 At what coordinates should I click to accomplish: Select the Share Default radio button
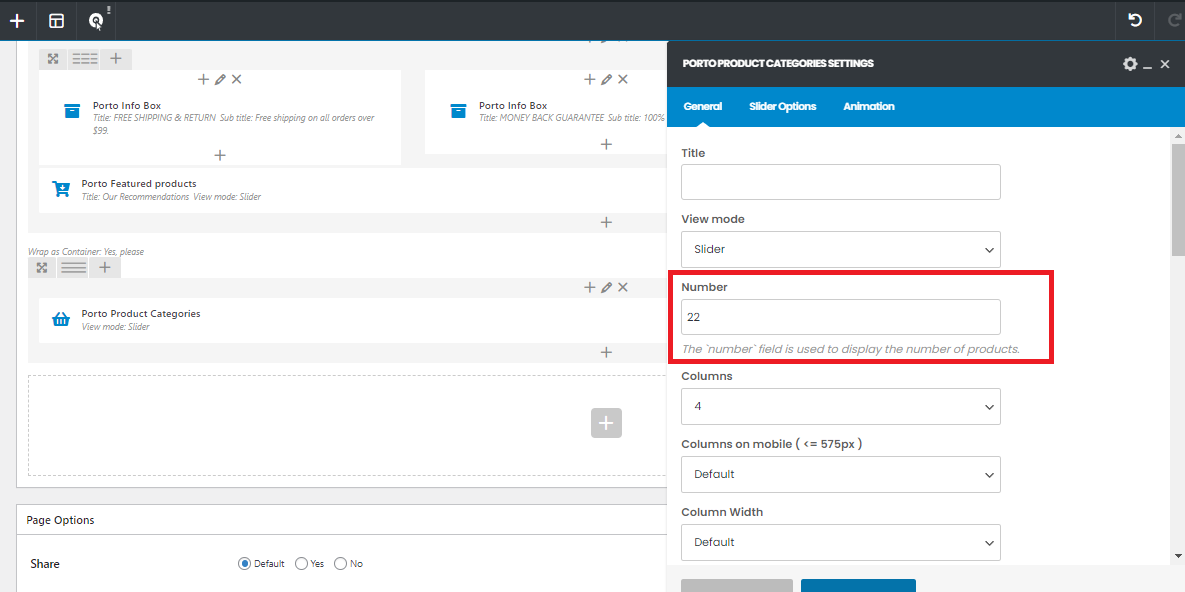click(x=244, y=563)
